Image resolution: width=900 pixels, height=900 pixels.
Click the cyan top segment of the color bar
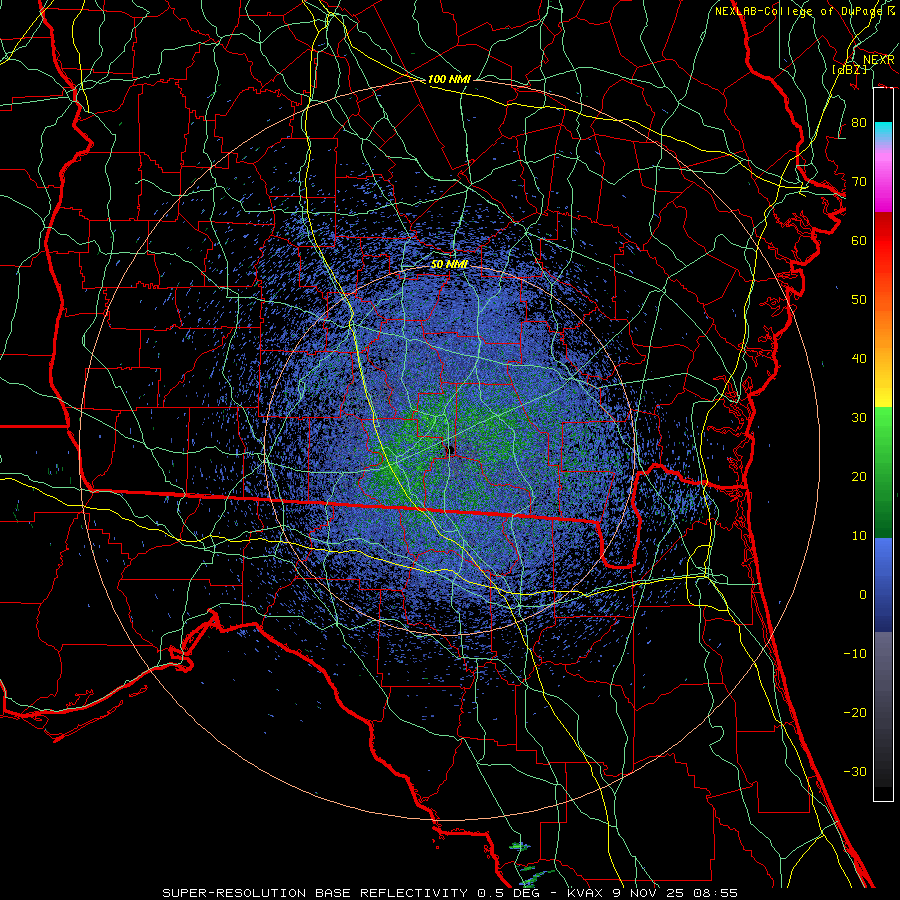[883, 129]
